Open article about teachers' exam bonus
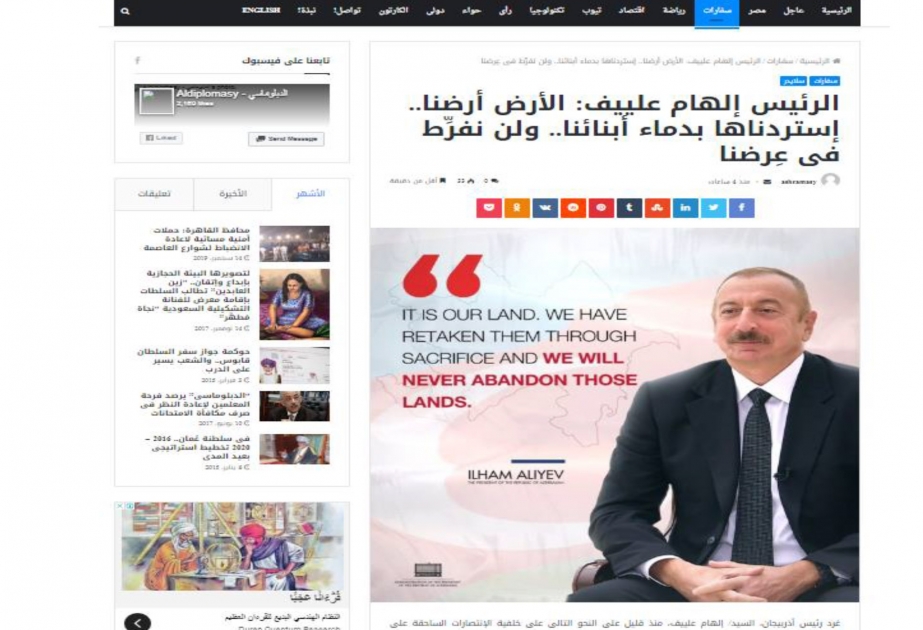The image size is (923, 630). point(195,404)
